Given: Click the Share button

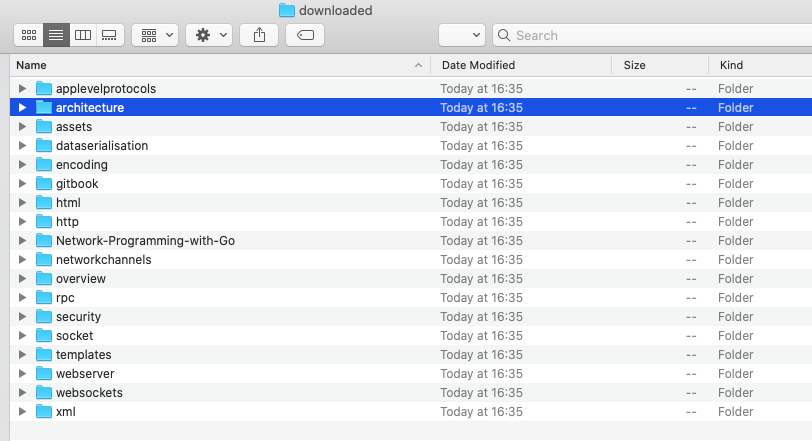Looking at the screenshot, I should click(x=259, y=35).
